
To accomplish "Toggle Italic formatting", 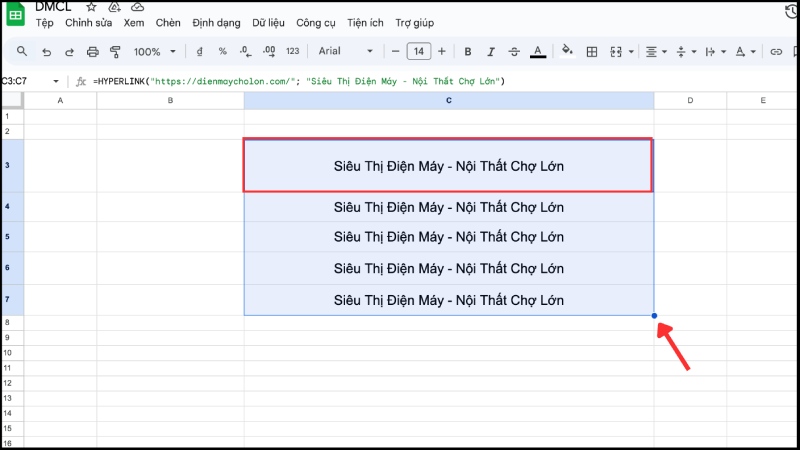I will pyautogui.click(x=491, y=52).
